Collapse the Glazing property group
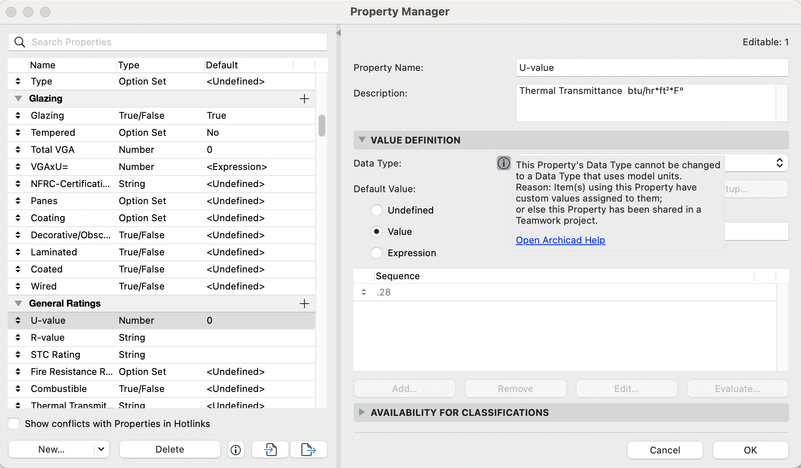 pos(18,99)
